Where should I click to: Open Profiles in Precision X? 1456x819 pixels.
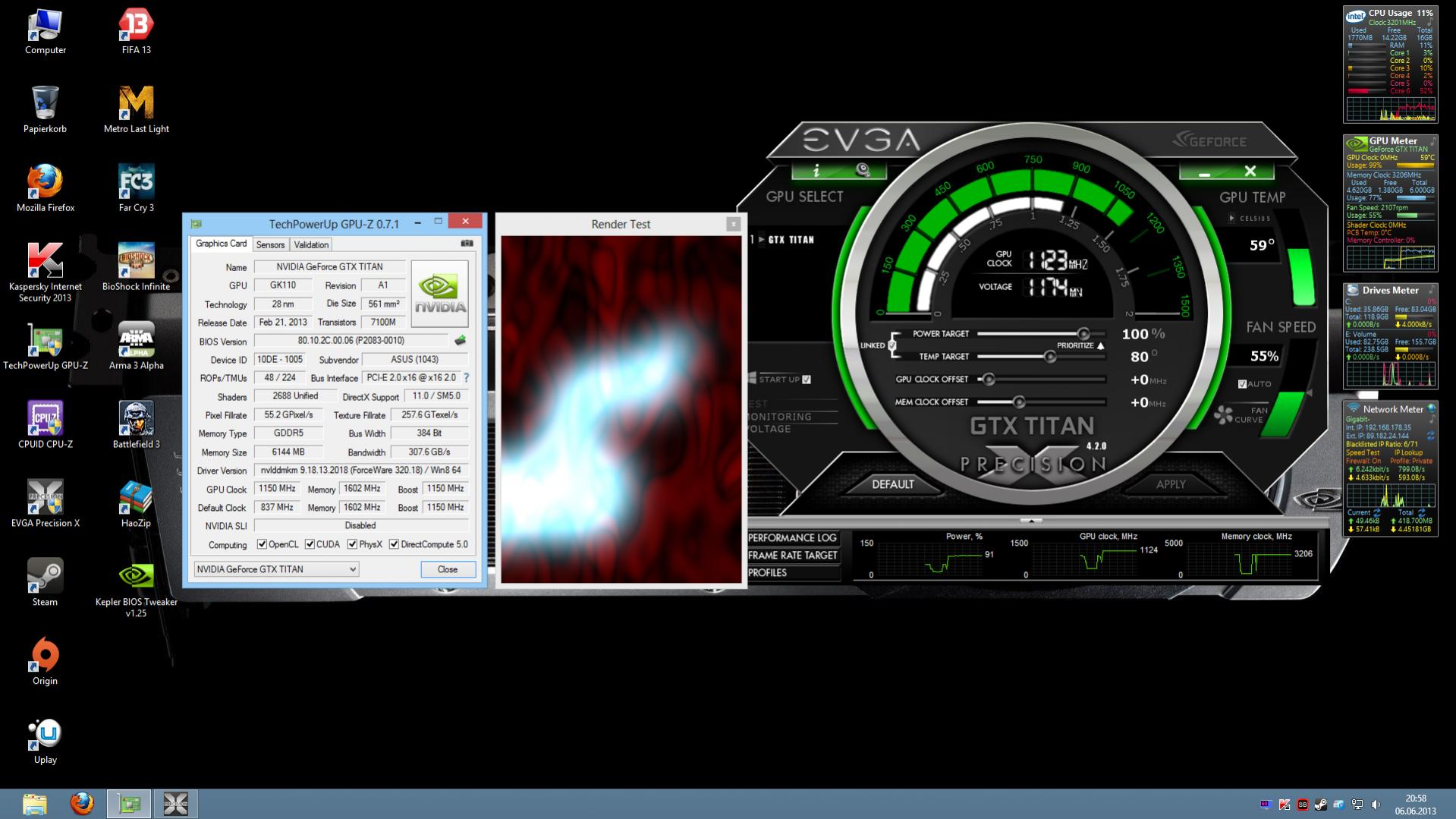pos(793,572)
